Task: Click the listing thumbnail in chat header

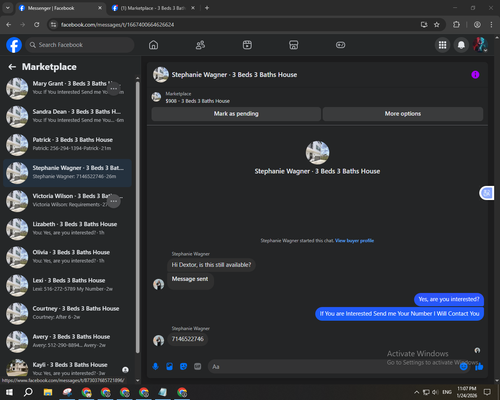Action: click(x=161, y=75)
